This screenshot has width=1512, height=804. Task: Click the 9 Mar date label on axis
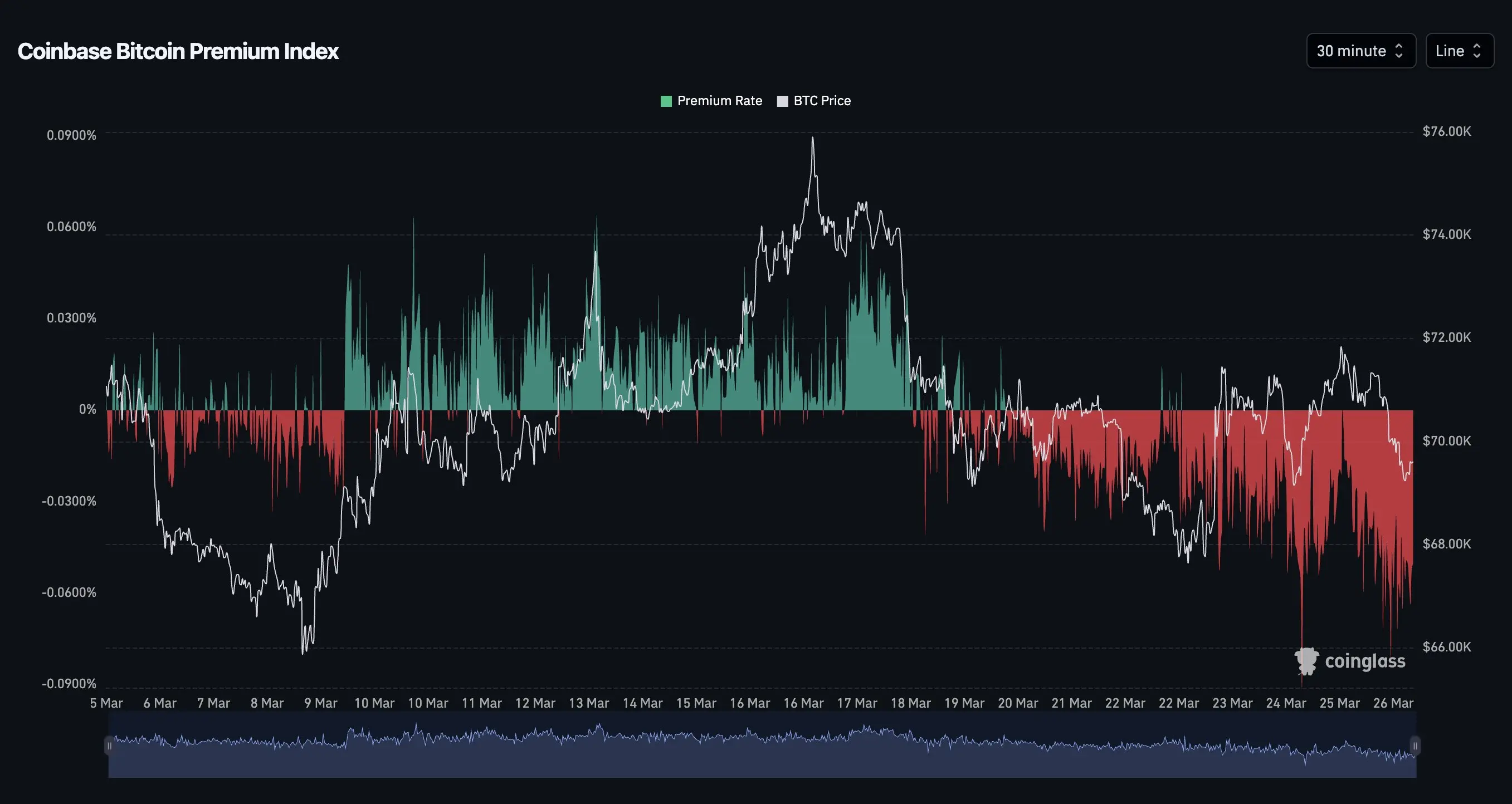tap(320, 703)
